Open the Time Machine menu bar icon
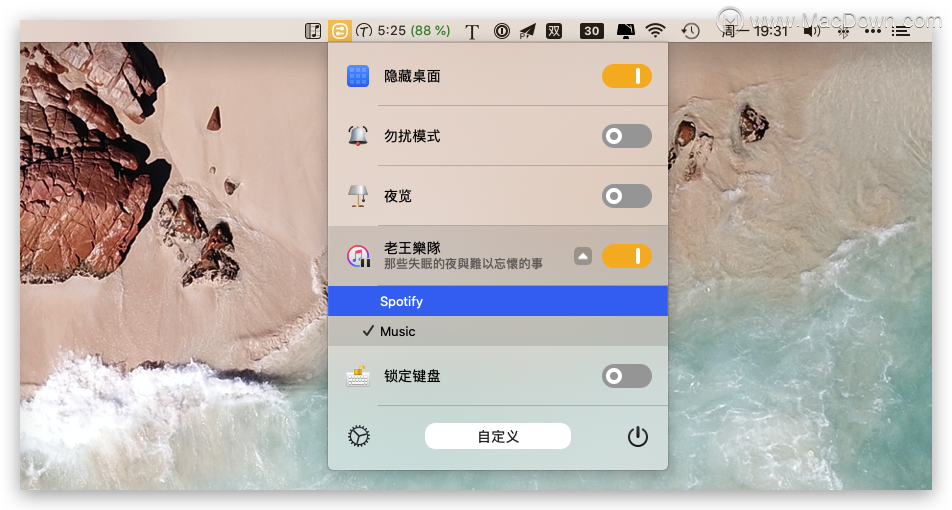Image resolution: width=952 pixels, height=510 pixels. click(690, 31)
